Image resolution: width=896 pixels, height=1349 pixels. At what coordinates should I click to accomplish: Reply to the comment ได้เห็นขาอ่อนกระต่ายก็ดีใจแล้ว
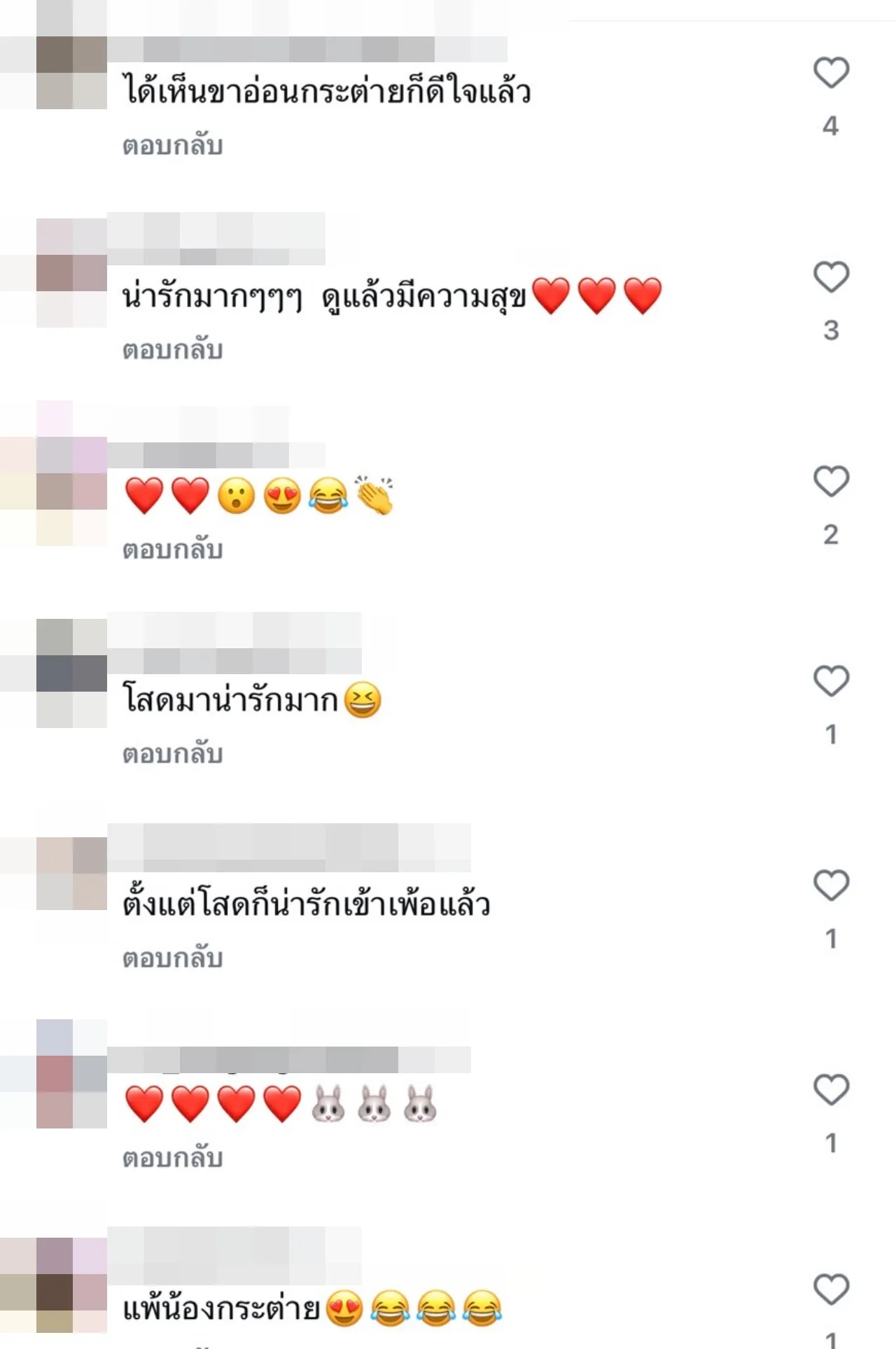(173, 146)
